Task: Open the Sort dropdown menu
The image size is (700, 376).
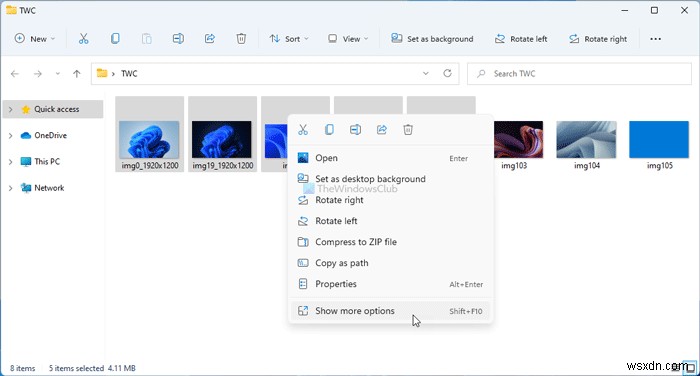Action: point(289,39)
